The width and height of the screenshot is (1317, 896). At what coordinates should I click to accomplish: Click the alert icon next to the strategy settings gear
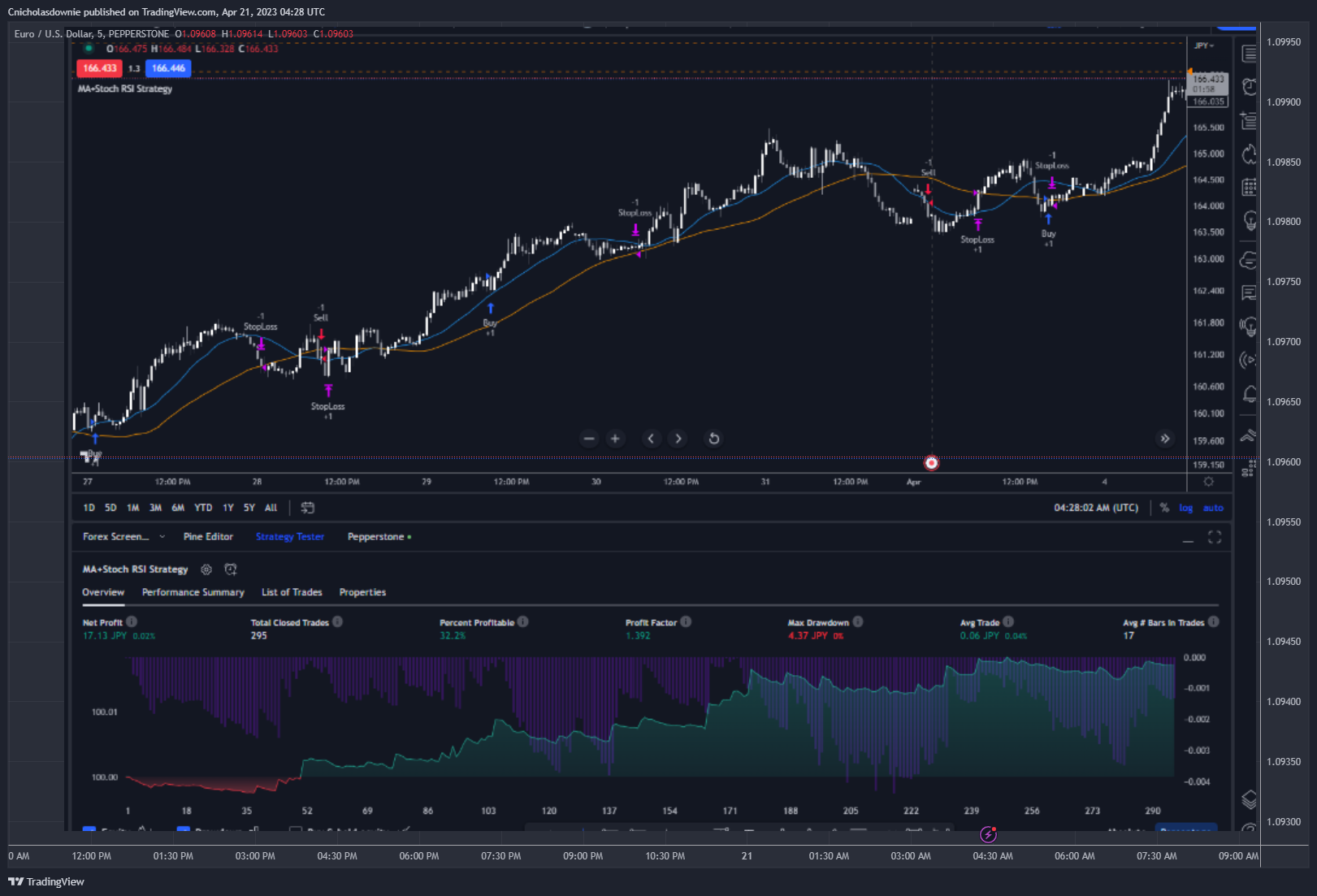click(x=231, y=569)
